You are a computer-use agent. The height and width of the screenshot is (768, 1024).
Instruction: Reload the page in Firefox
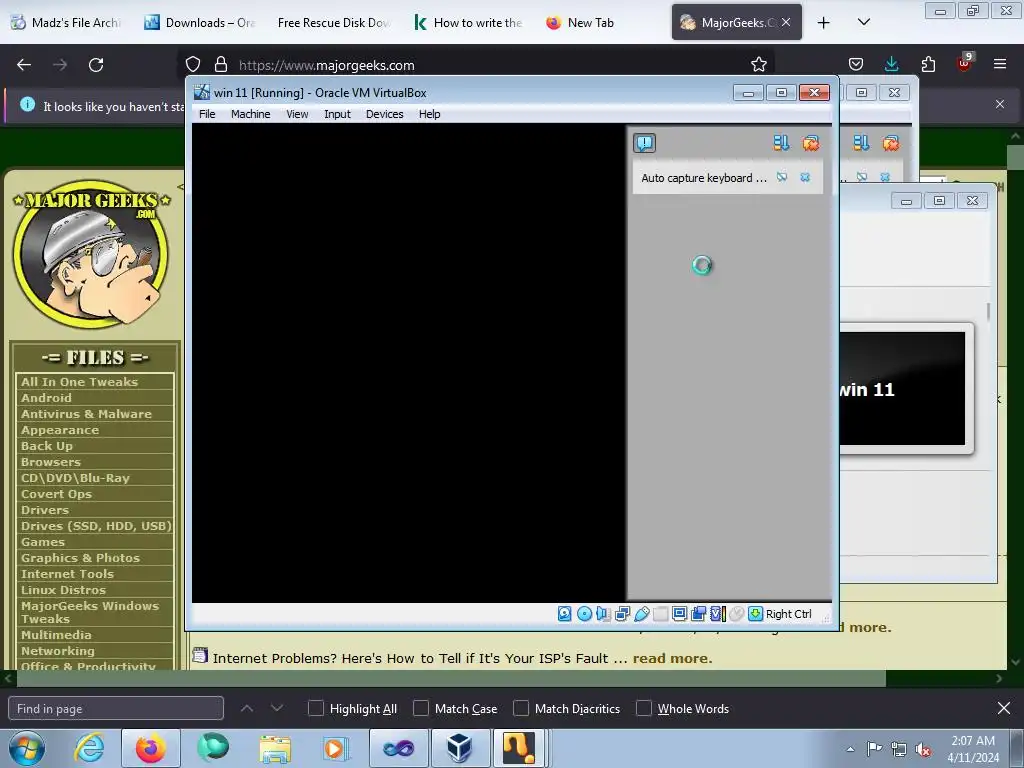[x=96, y=65]
